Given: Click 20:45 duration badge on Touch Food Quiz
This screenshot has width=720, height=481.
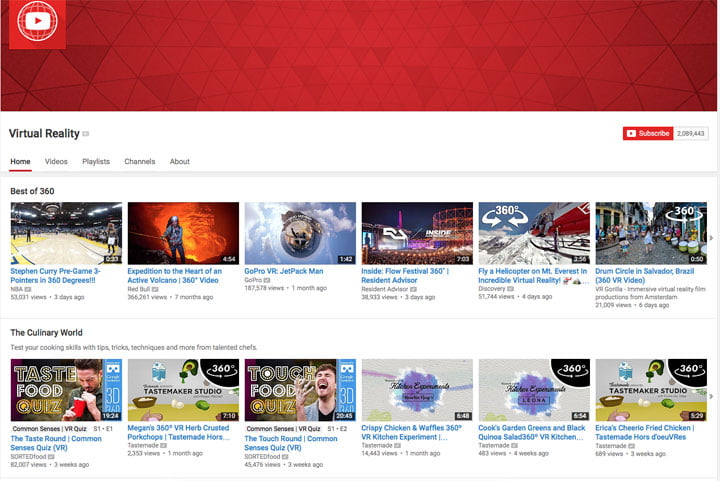Looking at the screenshot, I should point(344,416).
